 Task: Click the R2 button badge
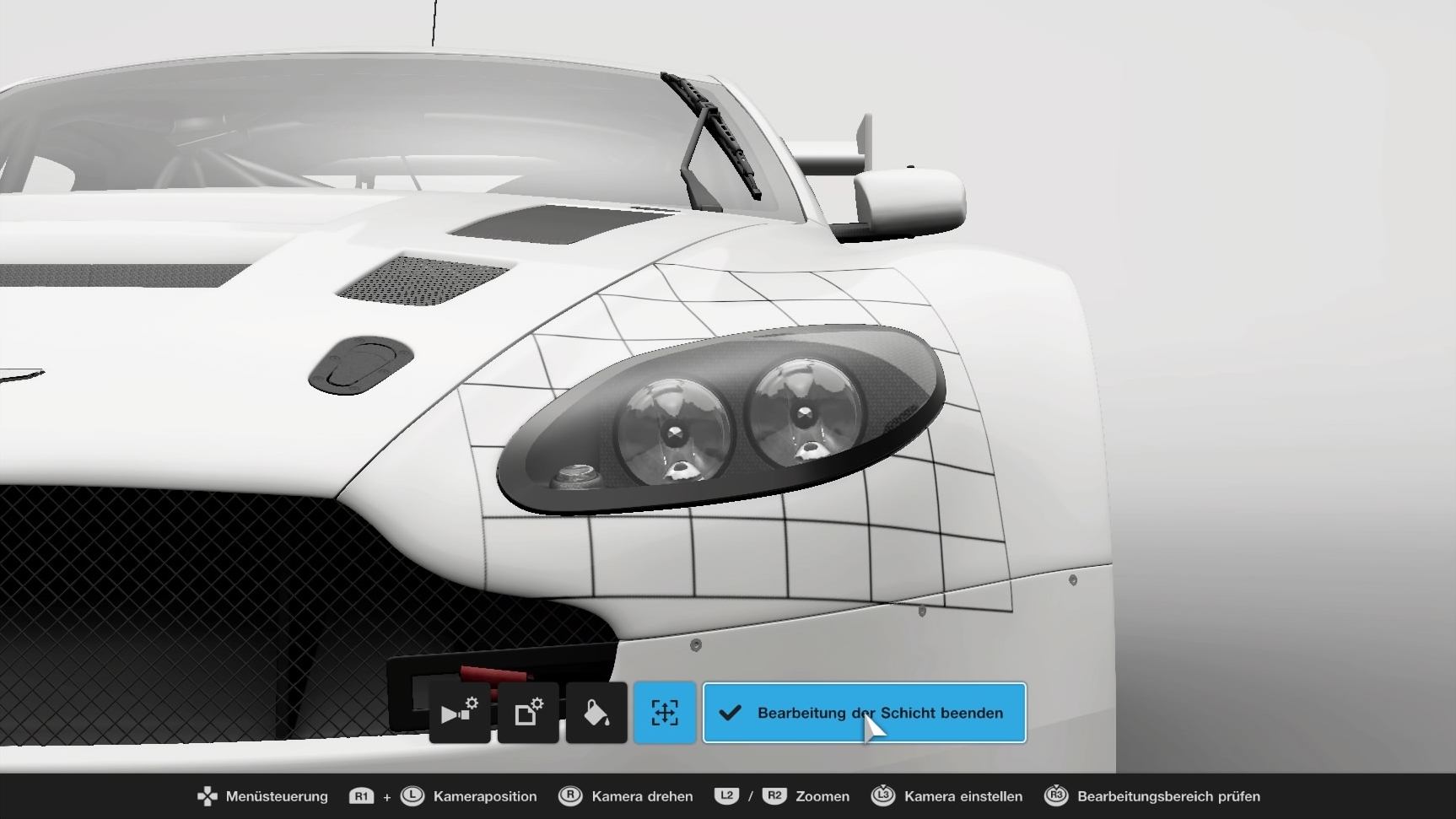(x=773, y=796)
